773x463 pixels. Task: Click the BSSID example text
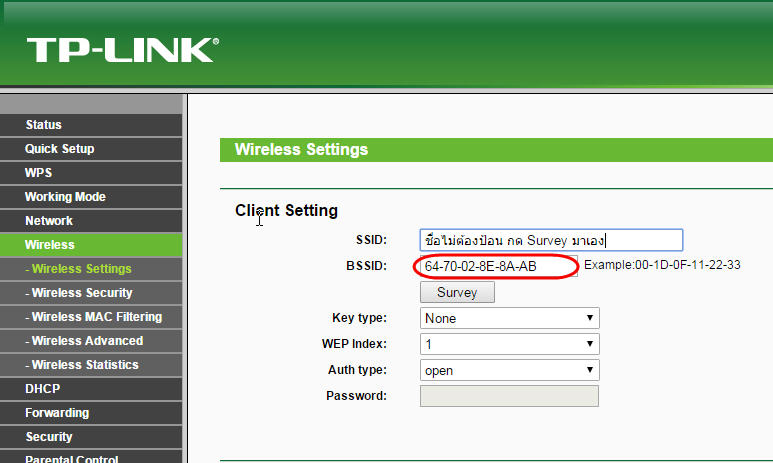[662, 265]
